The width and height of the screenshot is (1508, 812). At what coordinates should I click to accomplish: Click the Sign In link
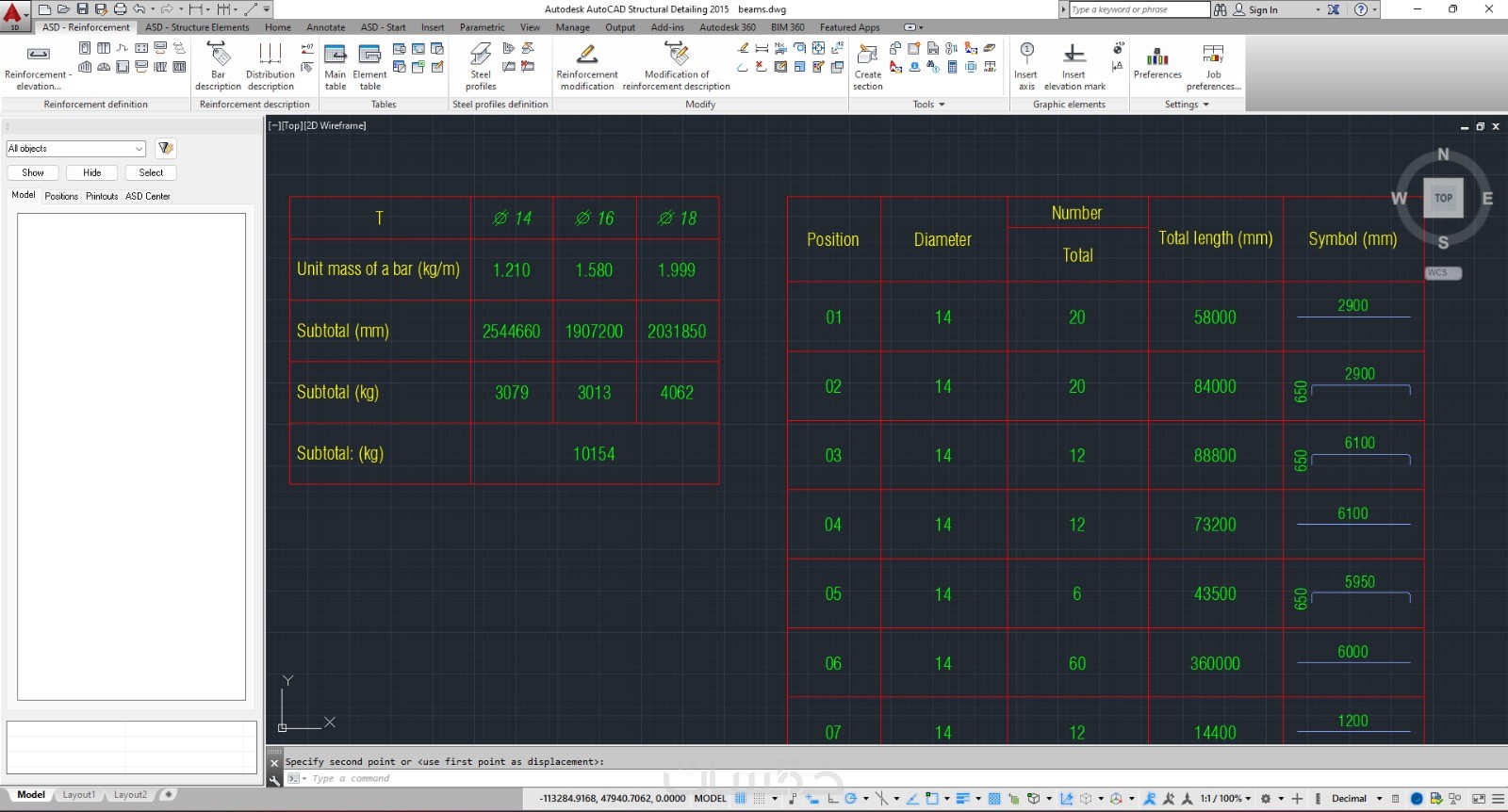pos(1263,9)
